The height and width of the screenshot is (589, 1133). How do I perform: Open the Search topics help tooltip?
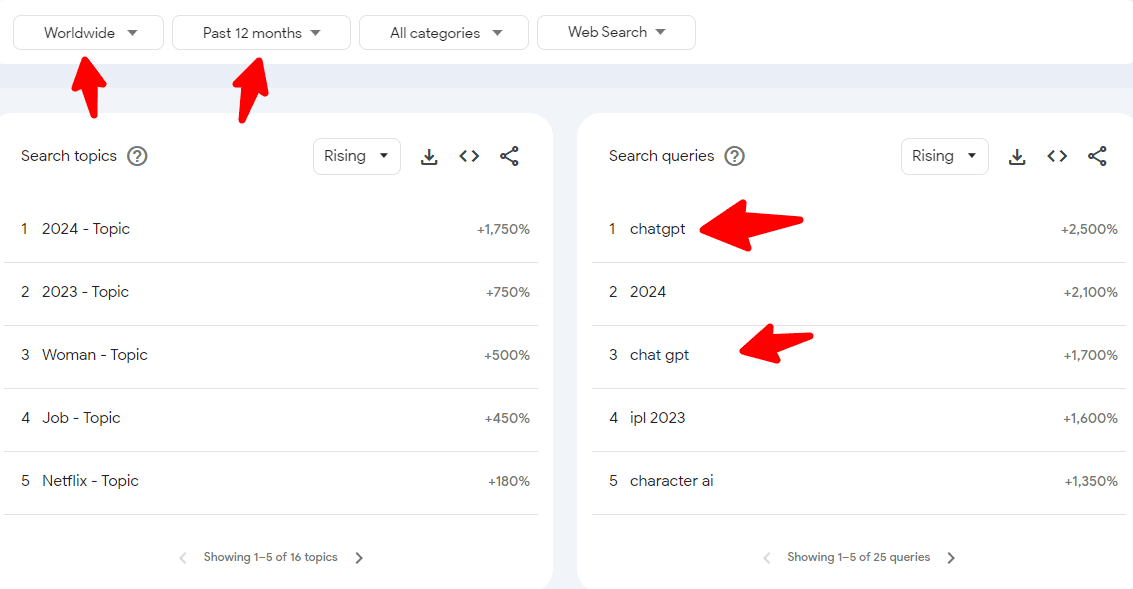[x=137, y=156]
